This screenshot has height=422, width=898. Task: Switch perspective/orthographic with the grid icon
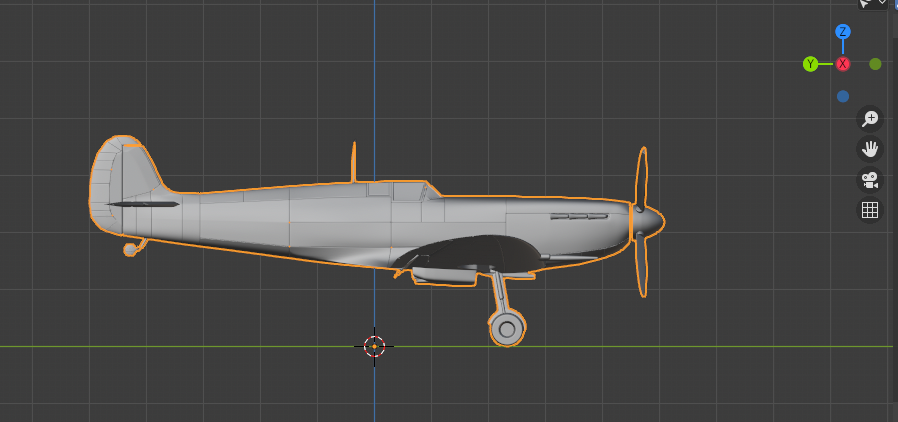[870, 210]
